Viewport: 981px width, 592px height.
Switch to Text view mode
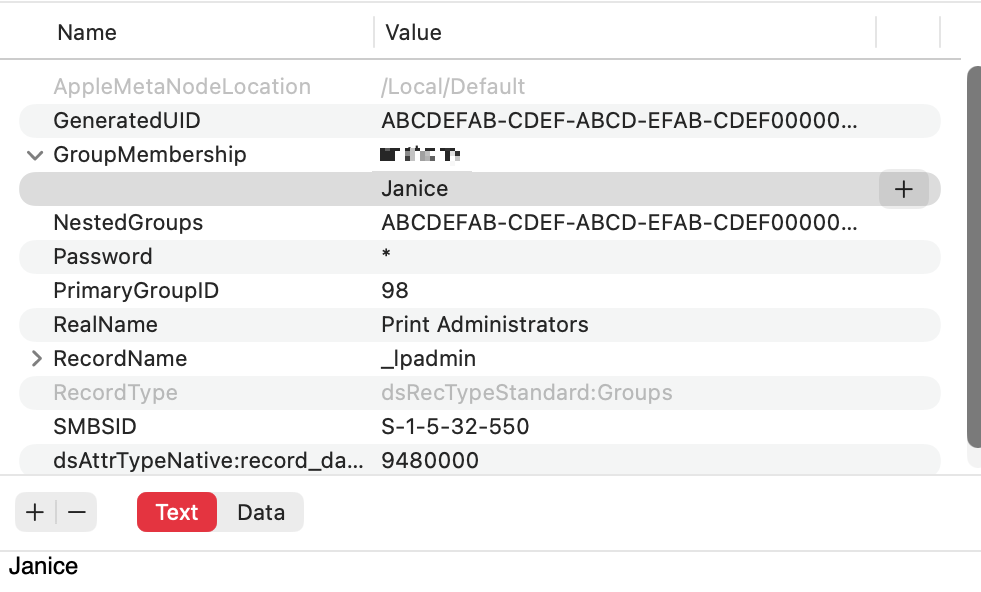click(177, 513)
